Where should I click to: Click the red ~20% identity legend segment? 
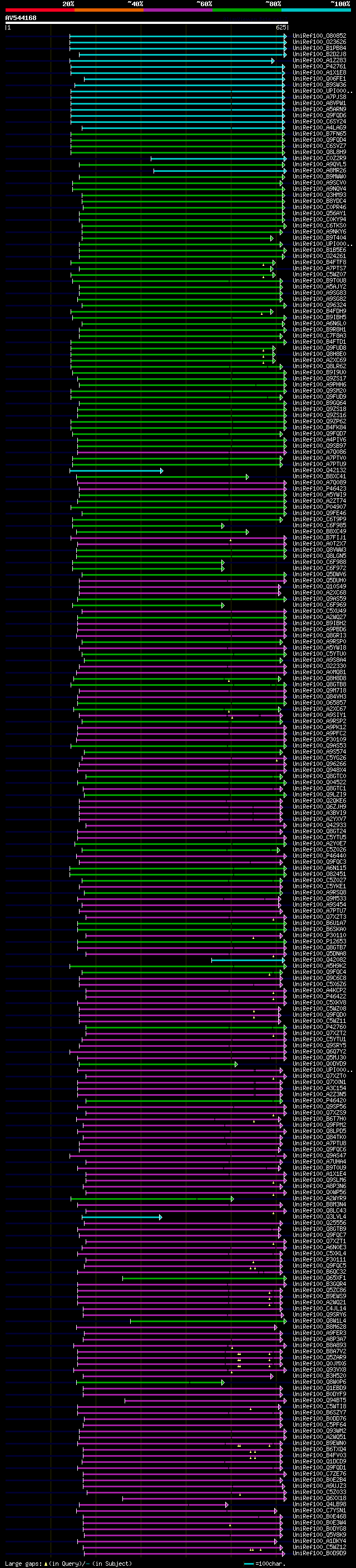pos(39,10)
